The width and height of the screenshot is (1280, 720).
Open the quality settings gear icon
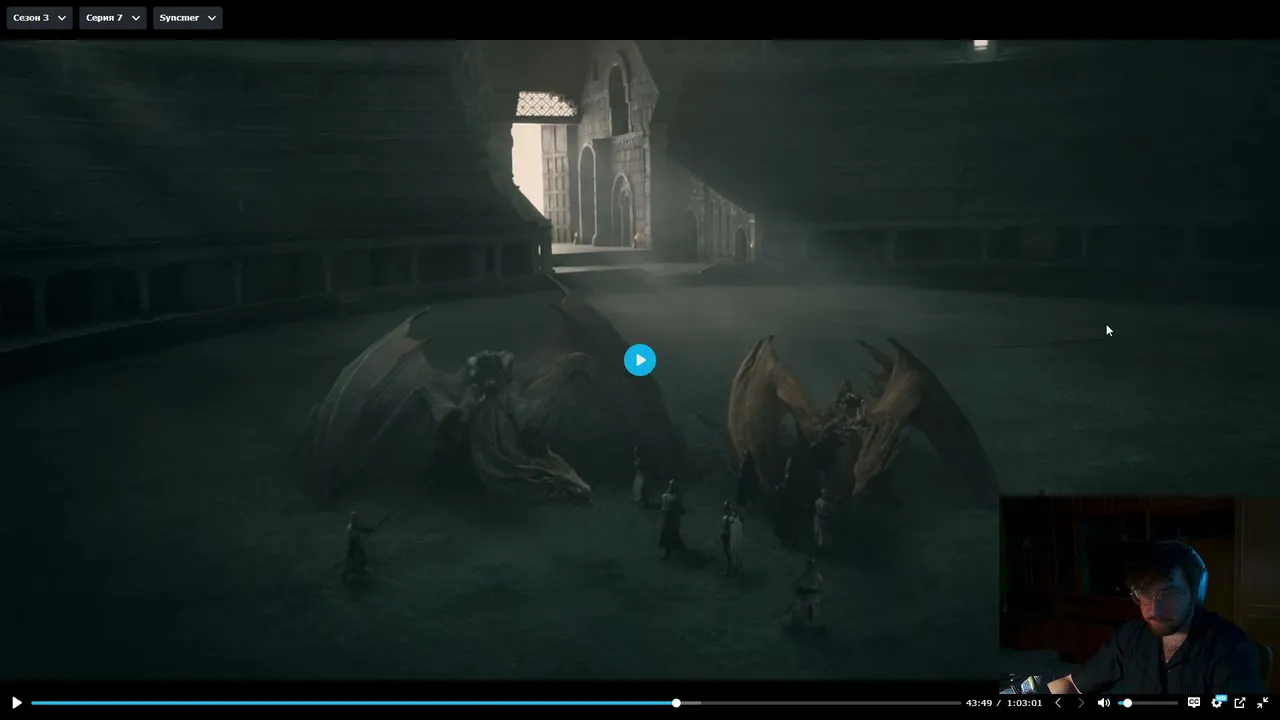tap(1217, 703)
